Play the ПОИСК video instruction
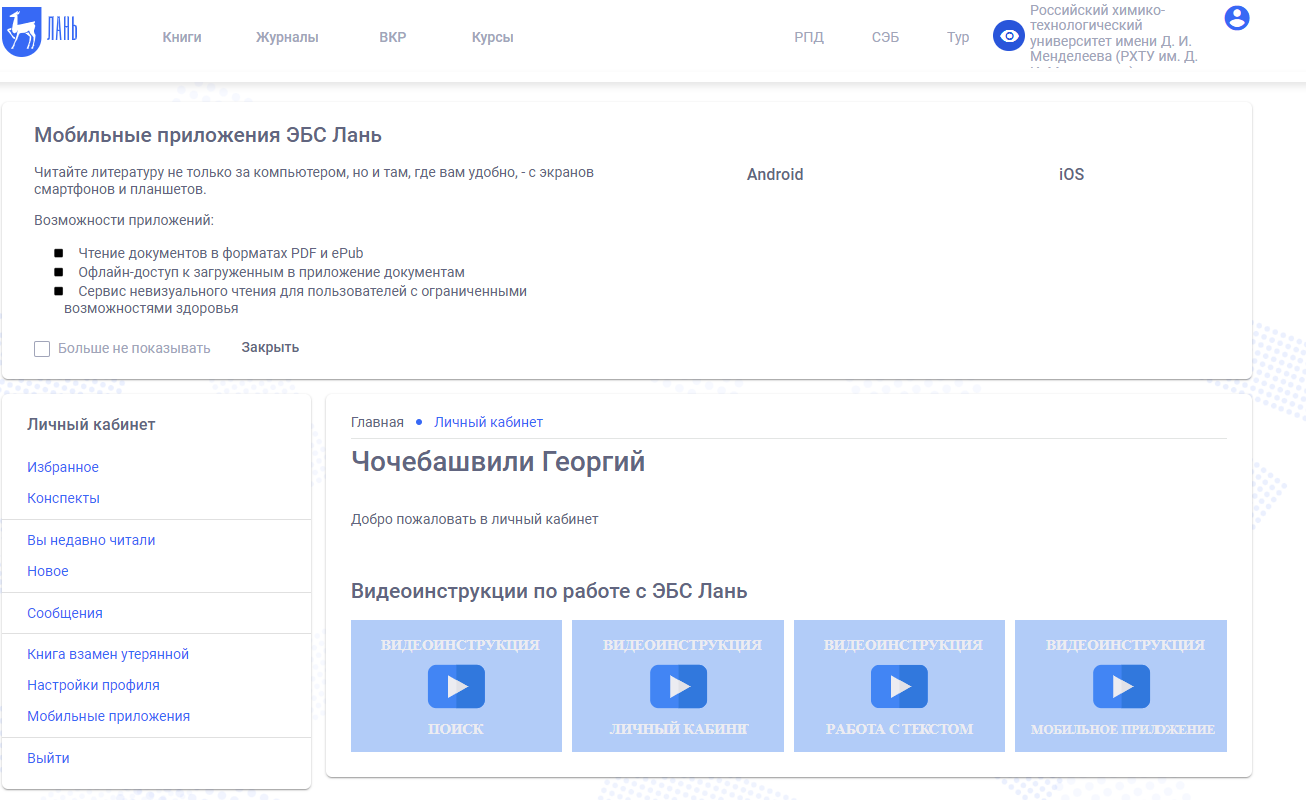 pos(456,686)
